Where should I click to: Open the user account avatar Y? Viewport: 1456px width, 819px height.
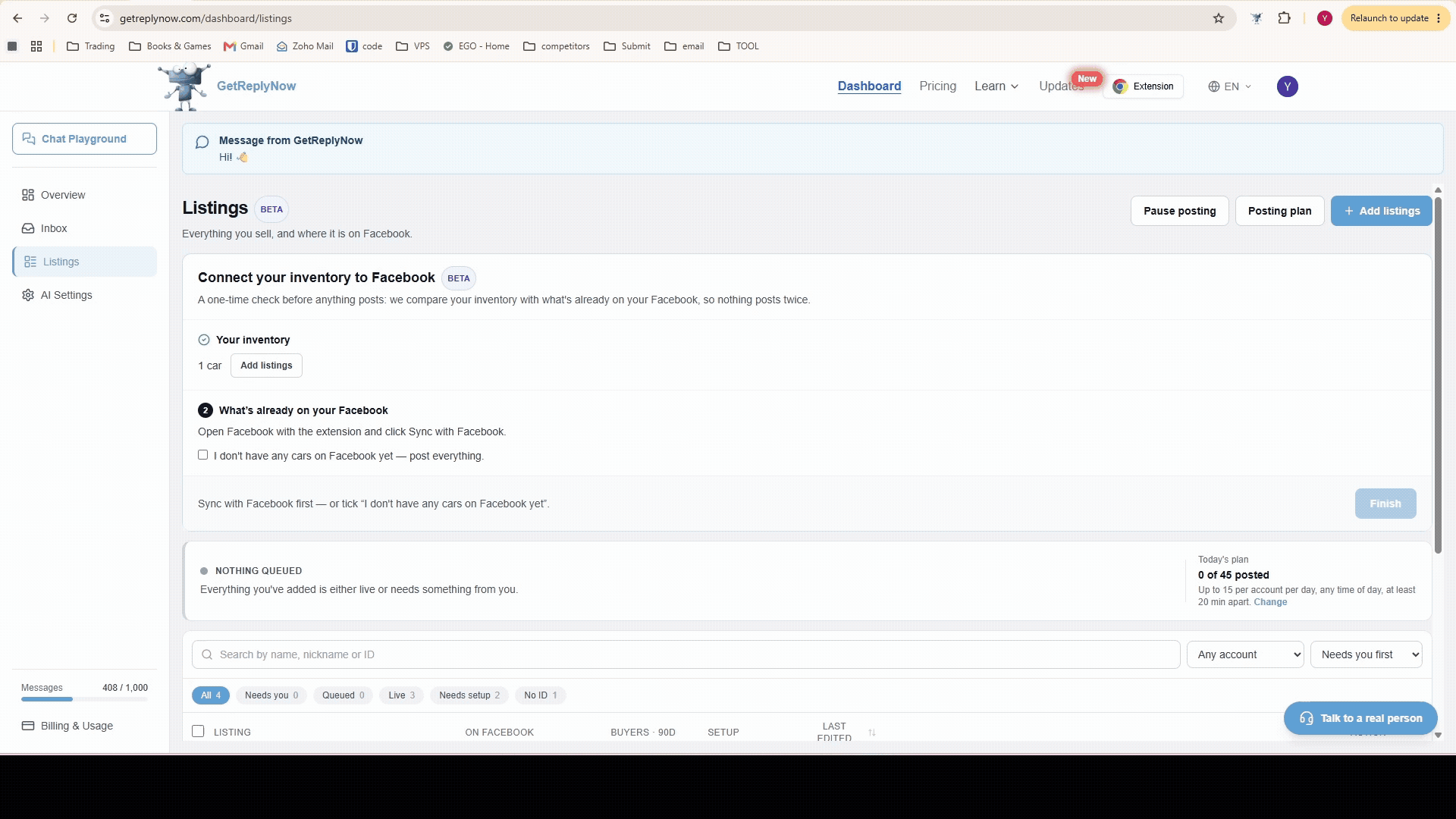[x=1287, y=86]
